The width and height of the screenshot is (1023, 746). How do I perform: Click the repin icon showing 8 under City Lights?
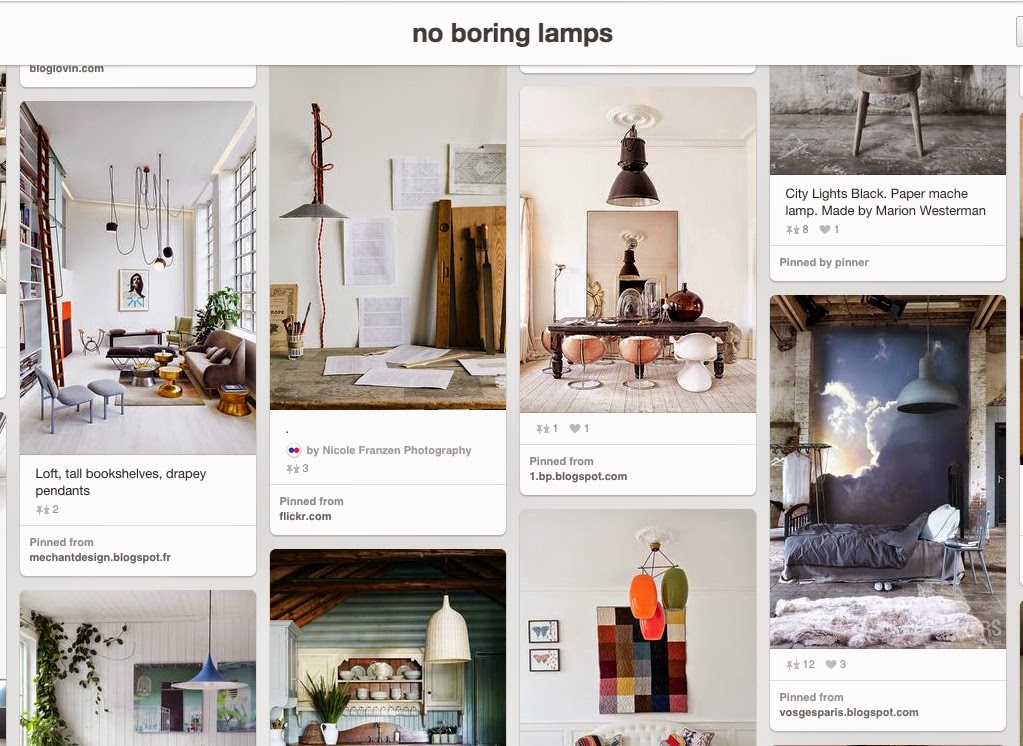tap(793, 230)
